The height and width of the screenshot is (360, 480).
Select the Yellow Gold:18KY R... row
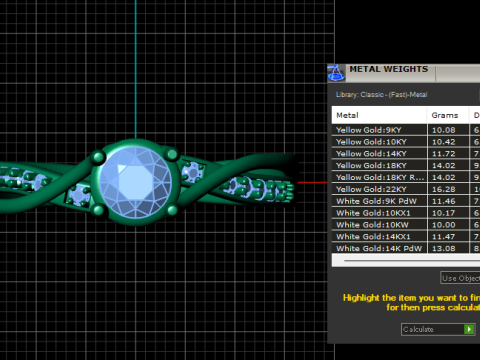click(406, 177)
